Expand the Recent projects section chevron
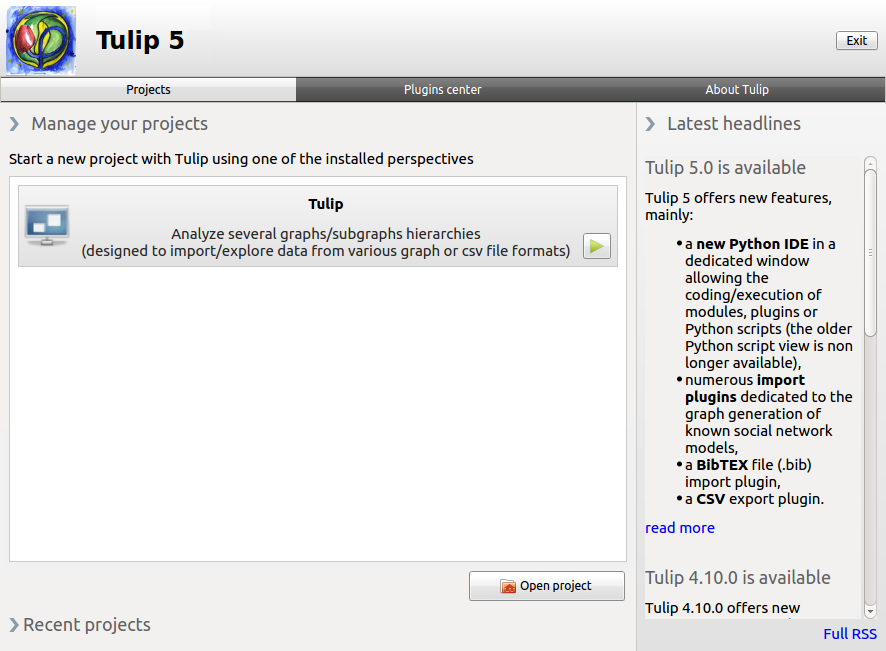Screen dimensions: 886x651 (x=14, y=625)
